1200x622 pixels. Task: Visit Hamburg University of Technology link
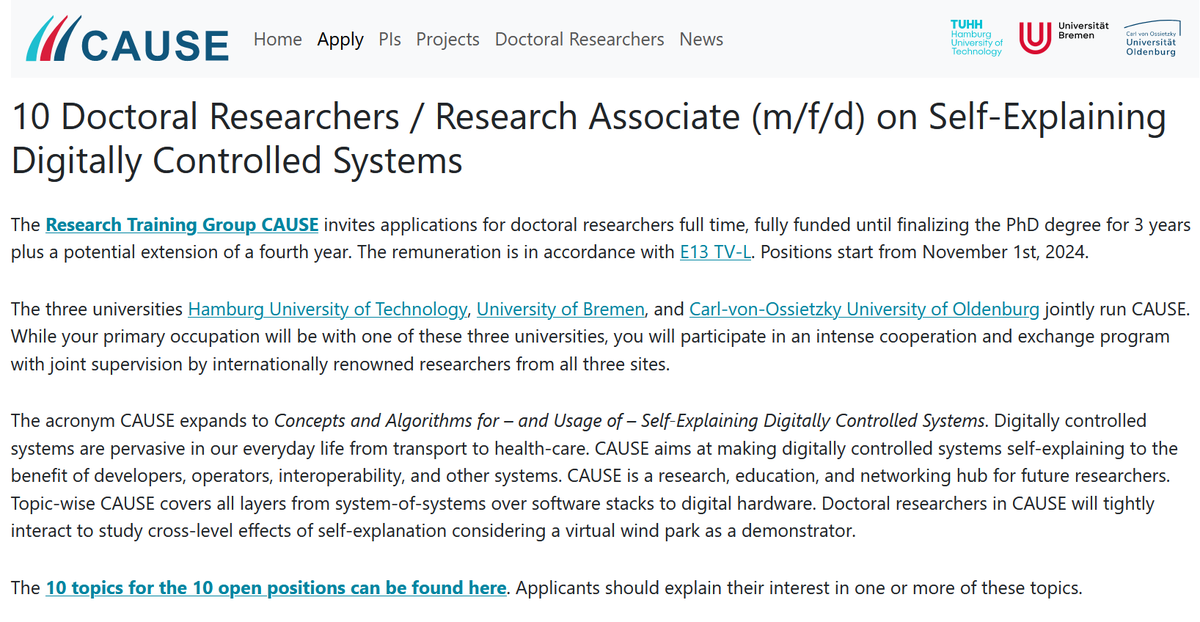point(328,308)
